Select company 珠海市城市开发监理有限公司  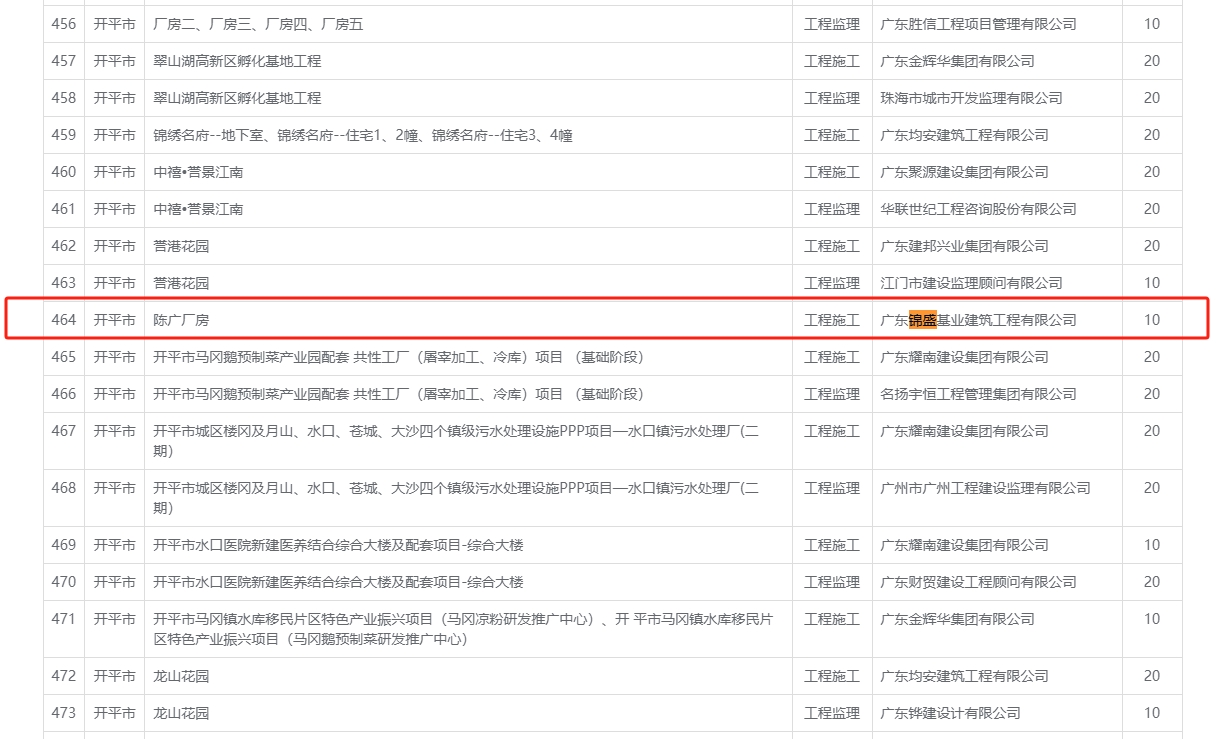point(971,98)
